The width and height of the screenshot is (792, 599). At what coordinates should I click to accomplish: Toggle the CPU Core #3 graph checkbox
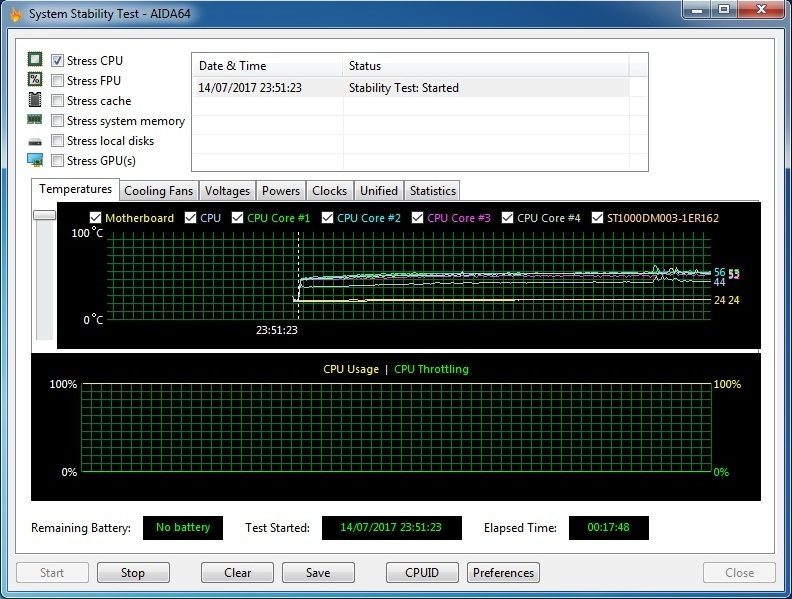coord(417,218)
